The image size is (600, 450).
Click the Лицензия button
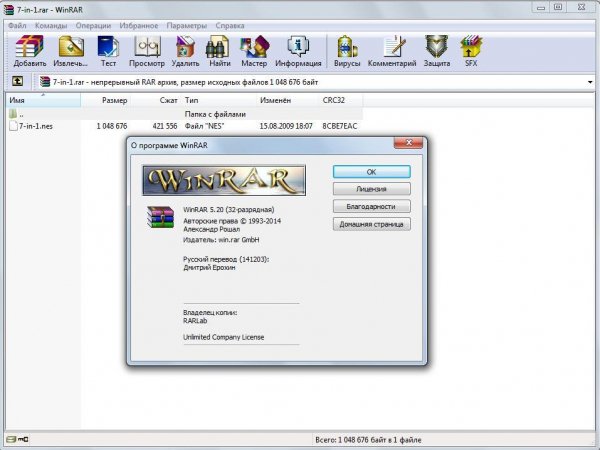372,189
